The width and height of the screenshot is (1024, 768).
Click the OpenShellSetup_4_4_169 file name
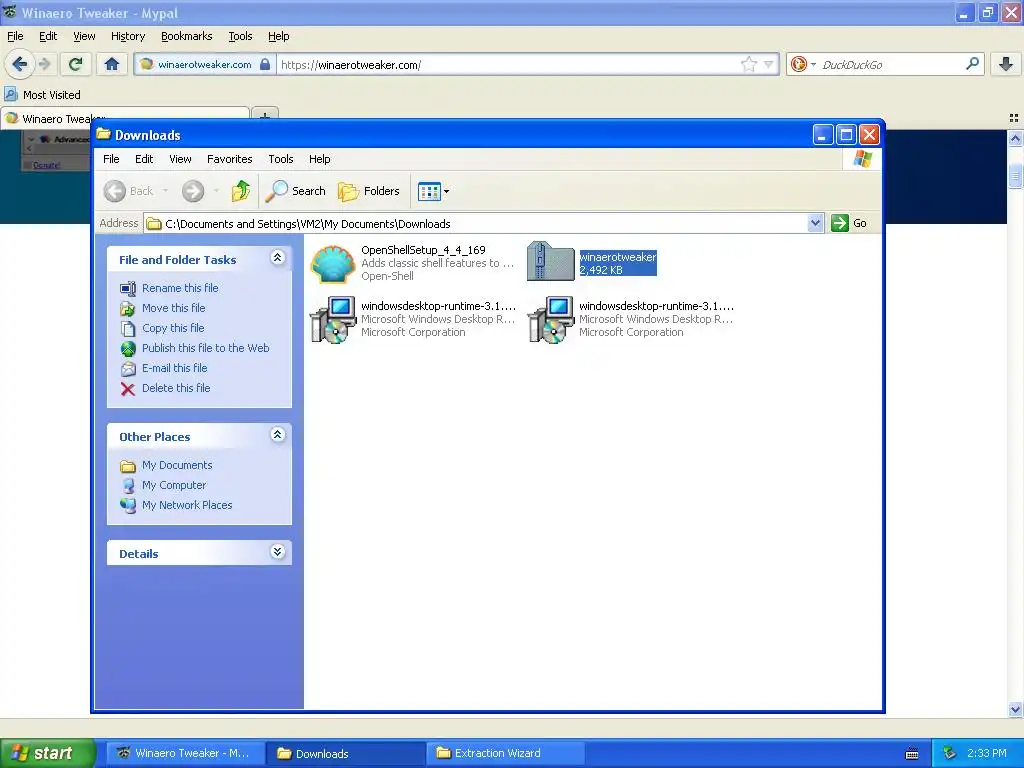423,250
